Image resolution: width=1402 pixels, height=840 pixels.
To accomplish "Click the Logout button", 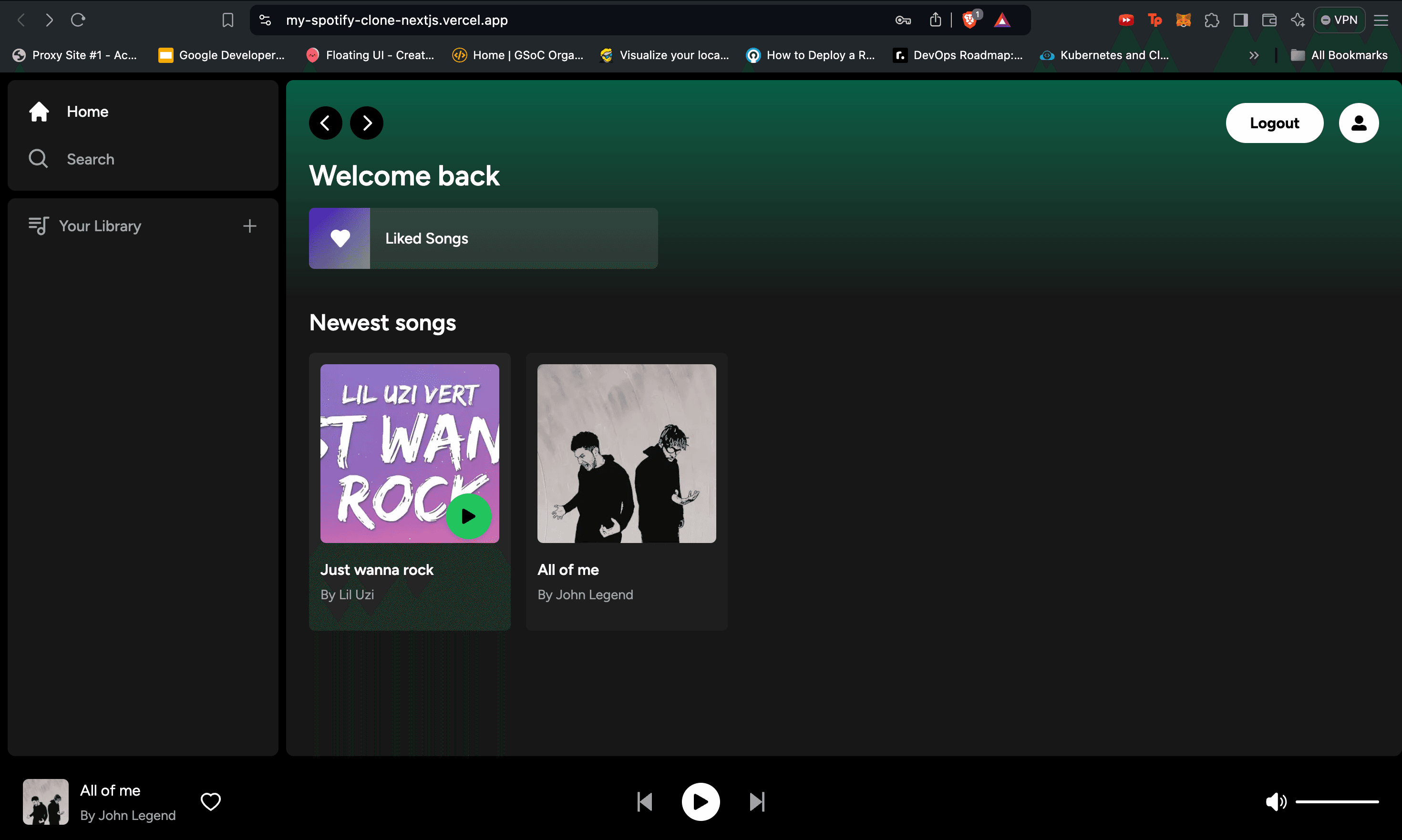I will 1275,123.
